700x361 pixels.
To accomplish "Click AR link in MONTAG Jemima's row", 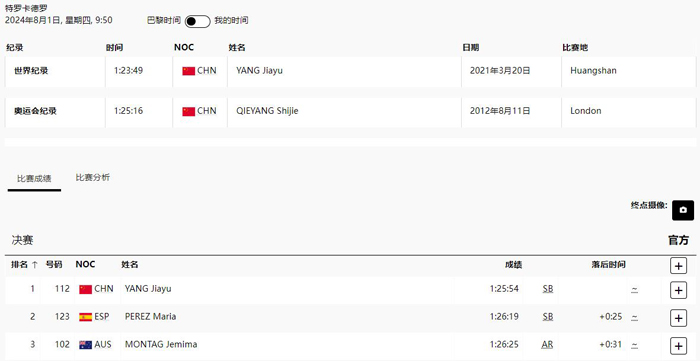I will (x=547, y=344).
